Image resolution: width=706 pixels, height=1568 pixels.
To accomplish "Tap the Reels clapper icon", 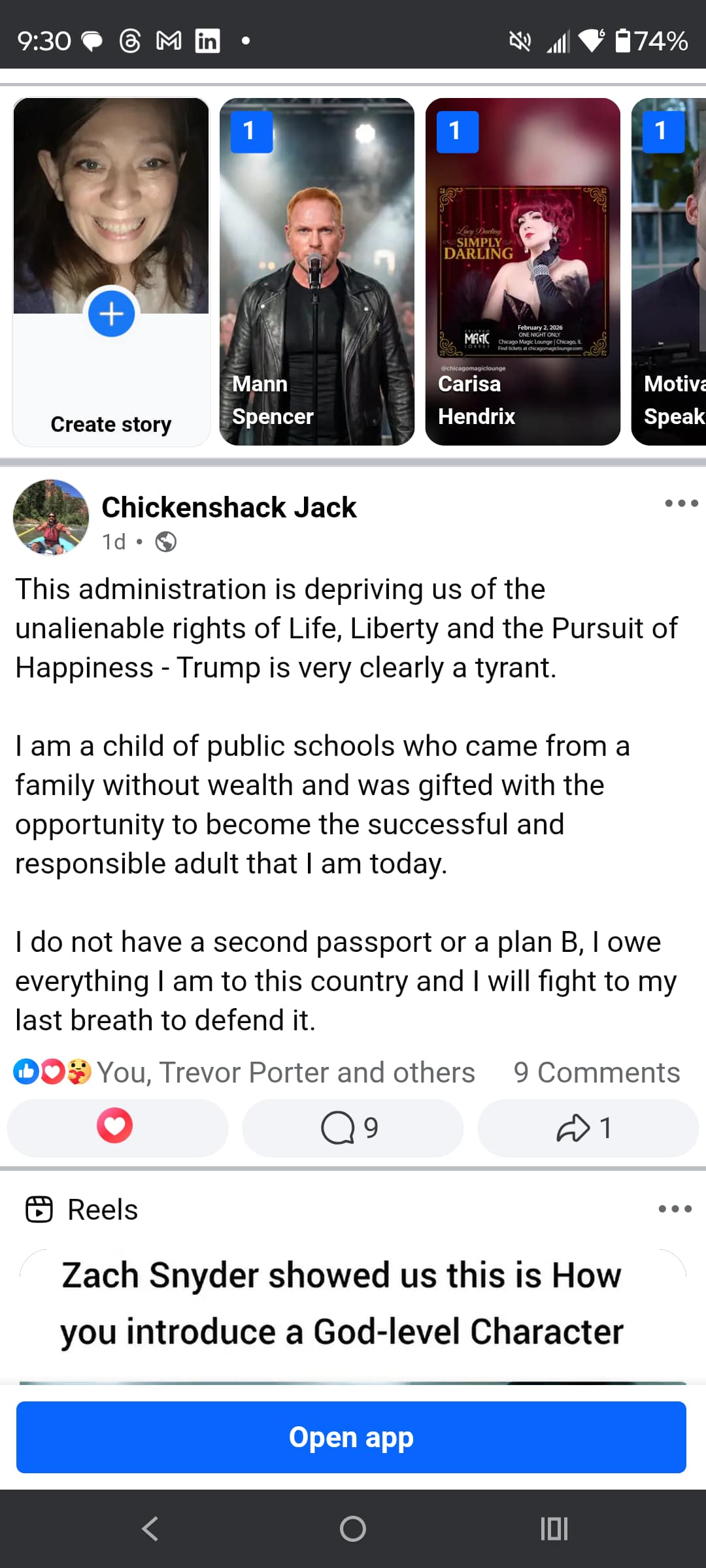I will click(39, 1209).
